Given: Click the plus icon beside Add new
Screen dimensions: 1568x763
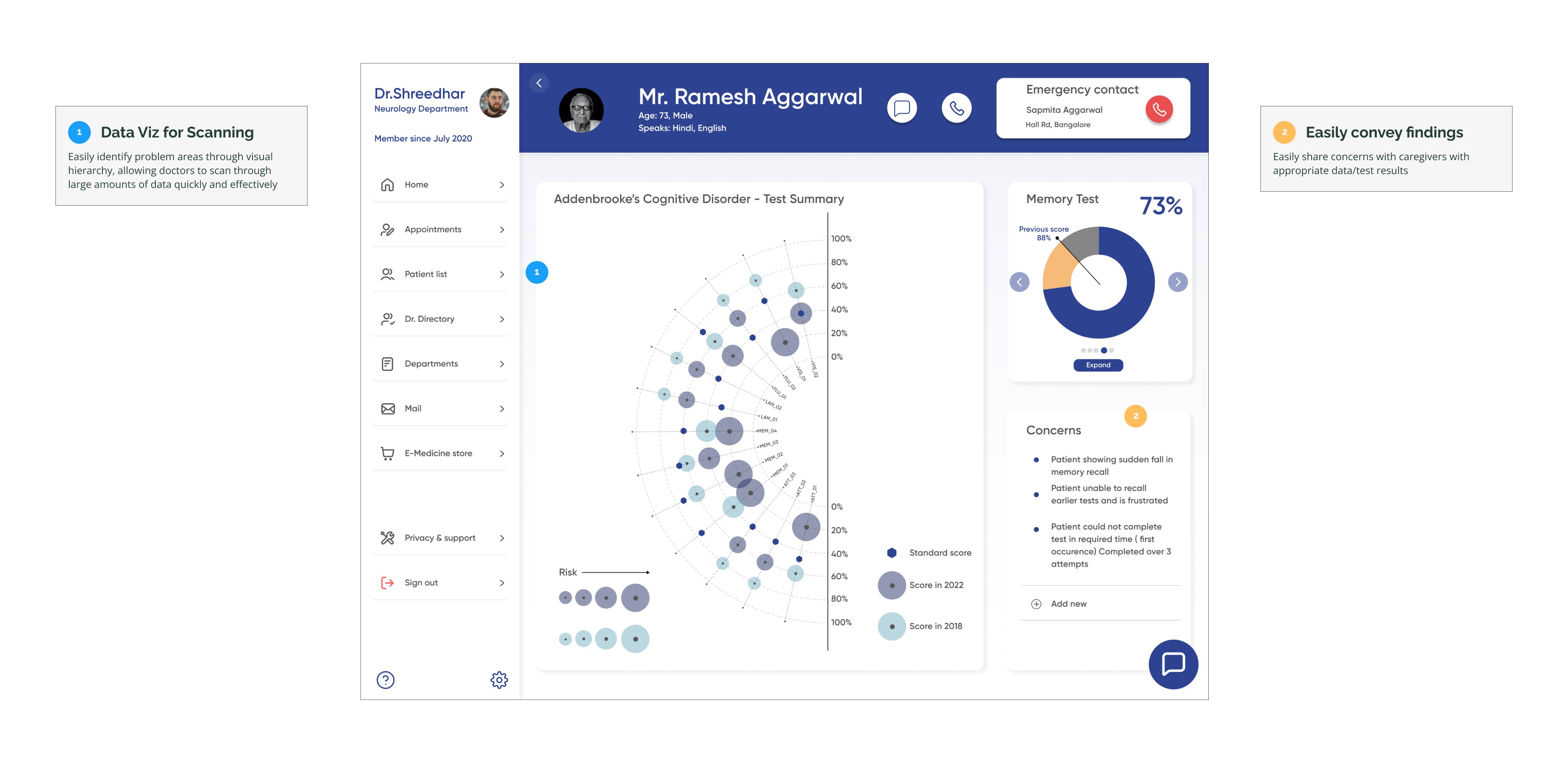Looking at the screenshot, I should 1036,604.
